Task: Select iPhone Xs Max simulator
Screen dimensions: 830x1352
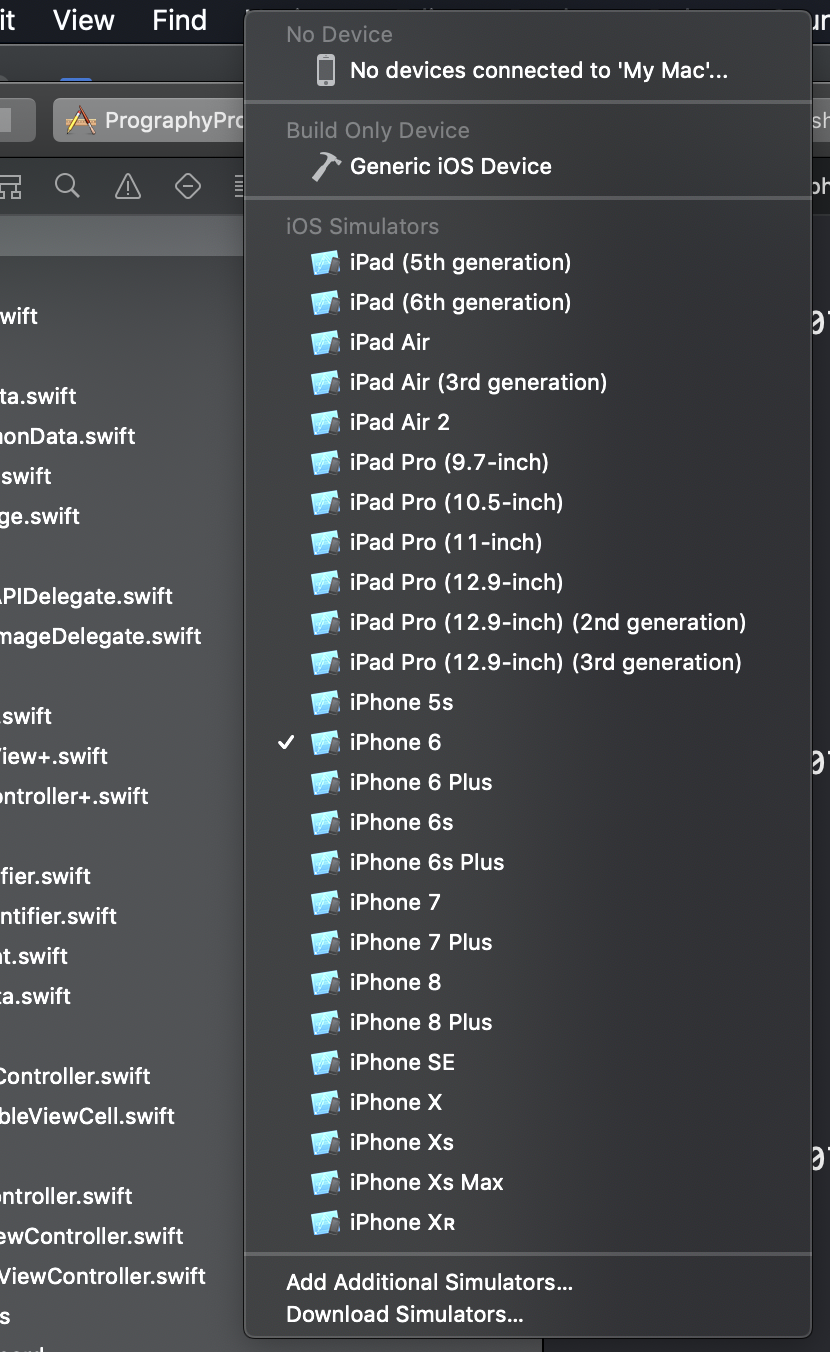Action: click(527, 1182)
